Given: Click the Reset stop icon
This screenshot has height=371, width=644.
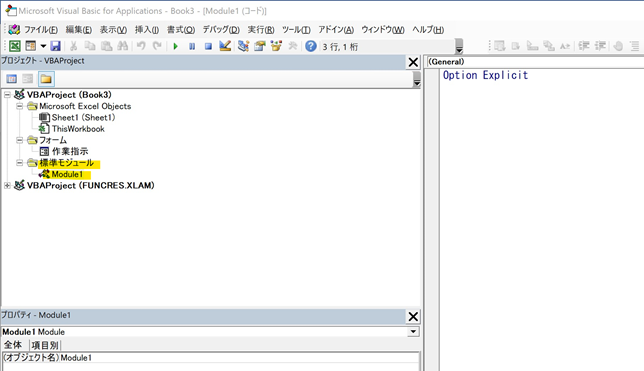Looking at the screenshot, I should pyautogui.click(x=208, y=46).
